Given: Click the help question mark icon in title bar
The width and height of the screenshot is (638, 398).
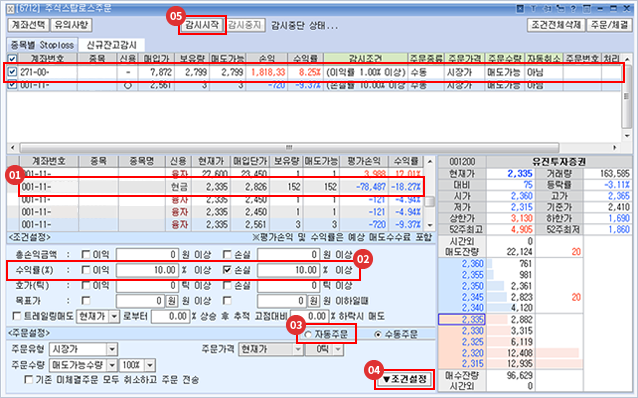Looking at the screenshot, I should pyautogui.click(x=573, y=9).
